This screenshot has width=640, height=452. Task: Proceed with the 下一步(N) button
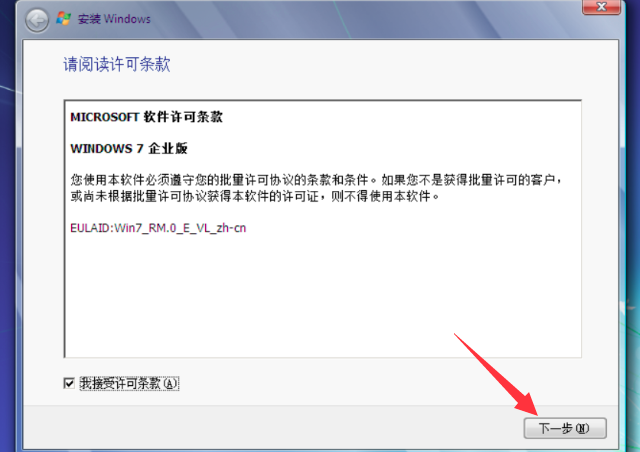click(565, 428)
